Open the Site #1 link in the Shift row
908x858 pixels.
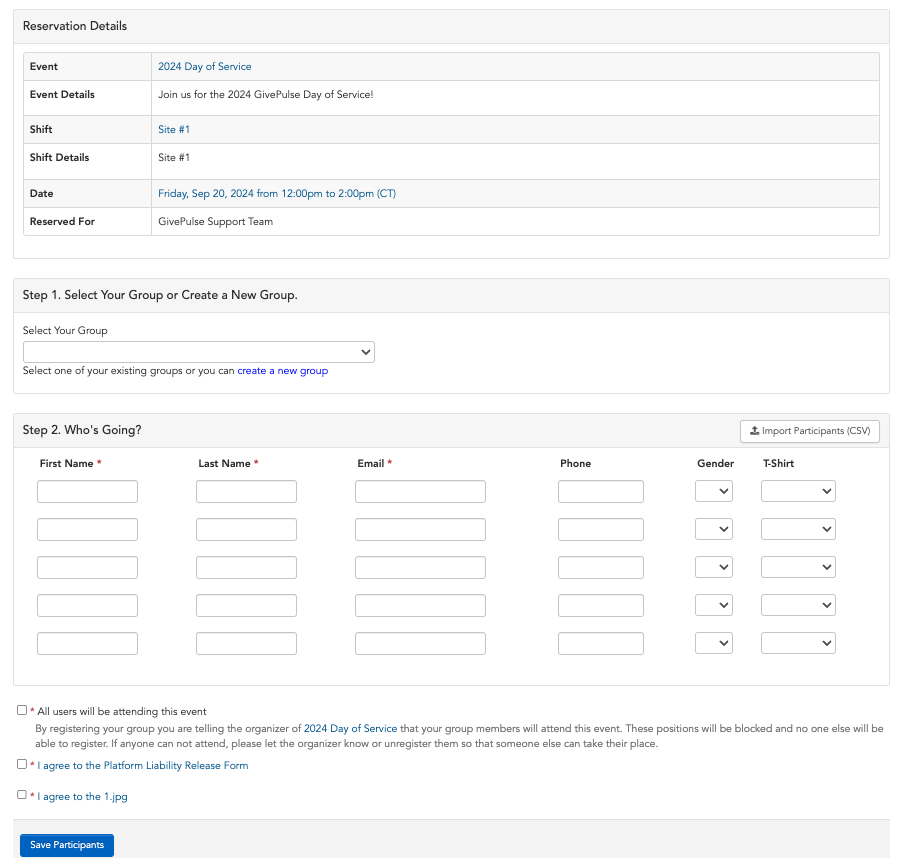[174, 130]
